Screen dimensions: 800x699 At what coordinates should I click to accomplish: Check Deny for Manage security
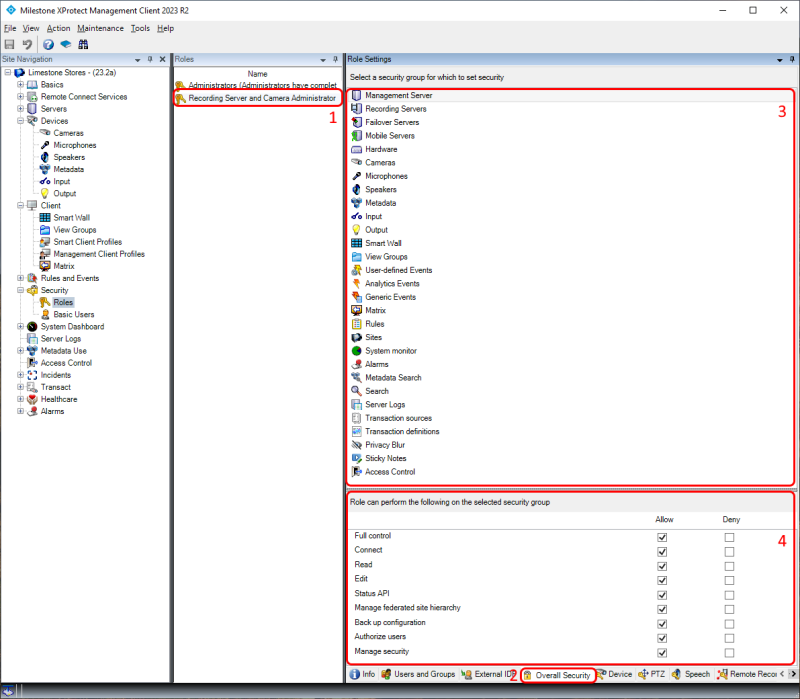coord(730,653)
